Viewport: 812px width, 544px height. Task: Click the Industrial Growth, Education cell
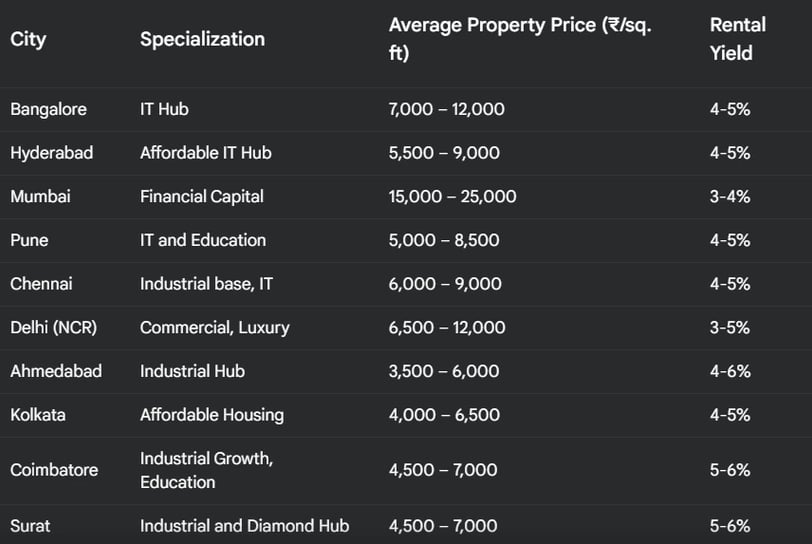click(x=207, y=470)
